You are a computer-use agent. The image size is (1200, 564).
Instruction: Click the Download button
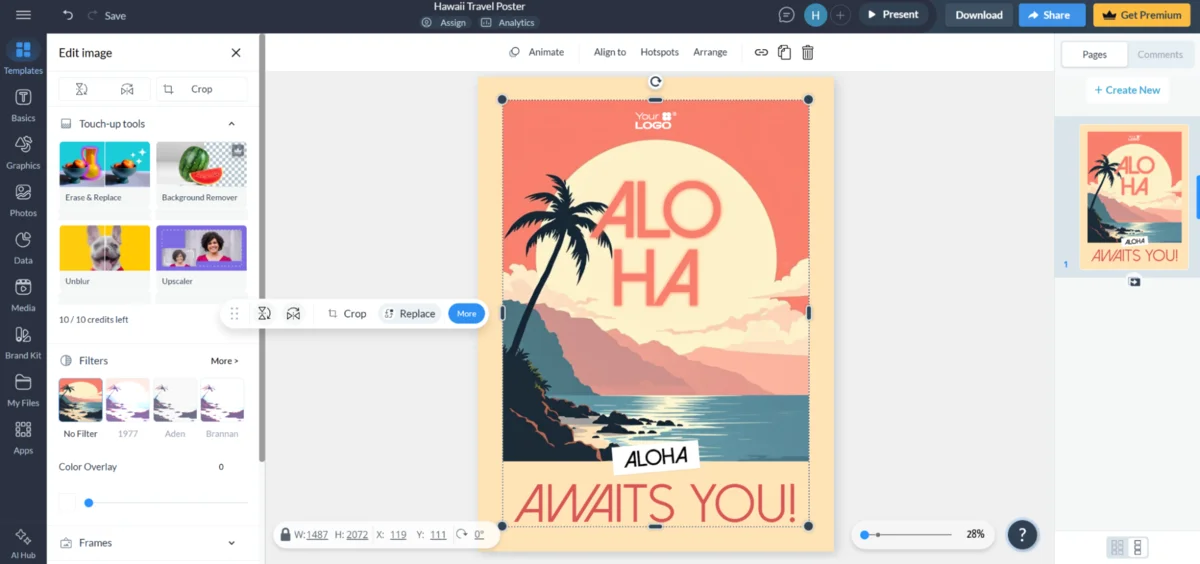[x=978, y=15]
